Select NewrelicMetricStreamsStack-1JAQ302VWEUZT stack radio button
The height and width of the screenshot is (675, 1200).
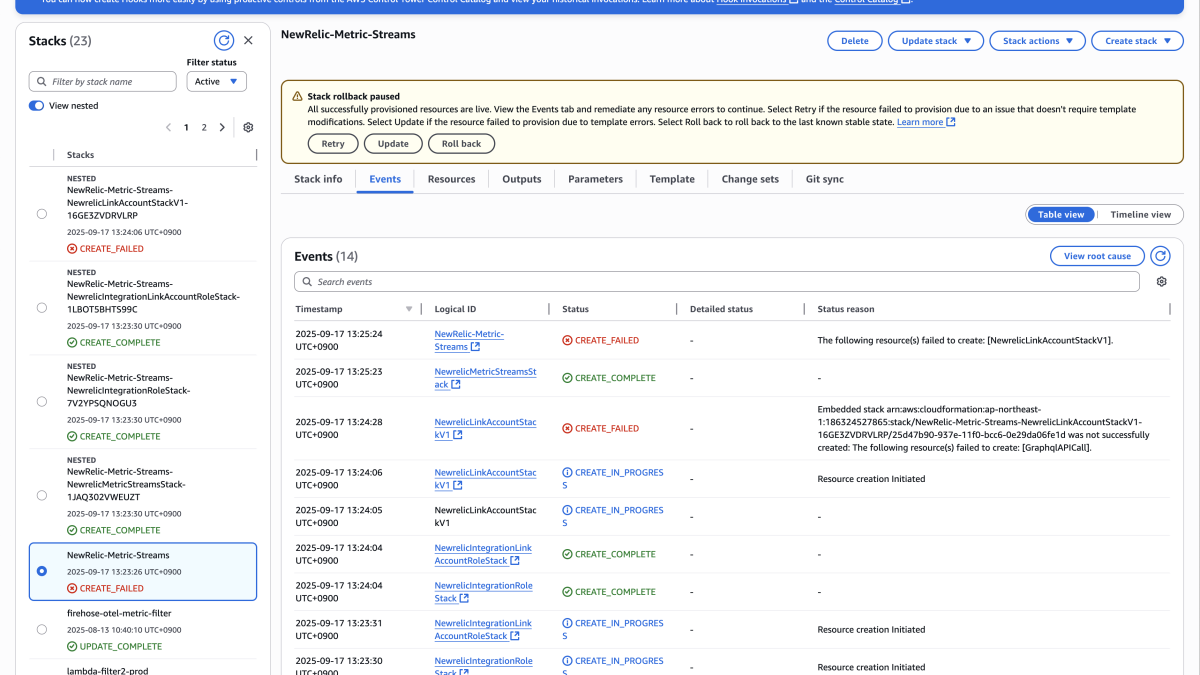pyautogui.click(x=41, y=496)
